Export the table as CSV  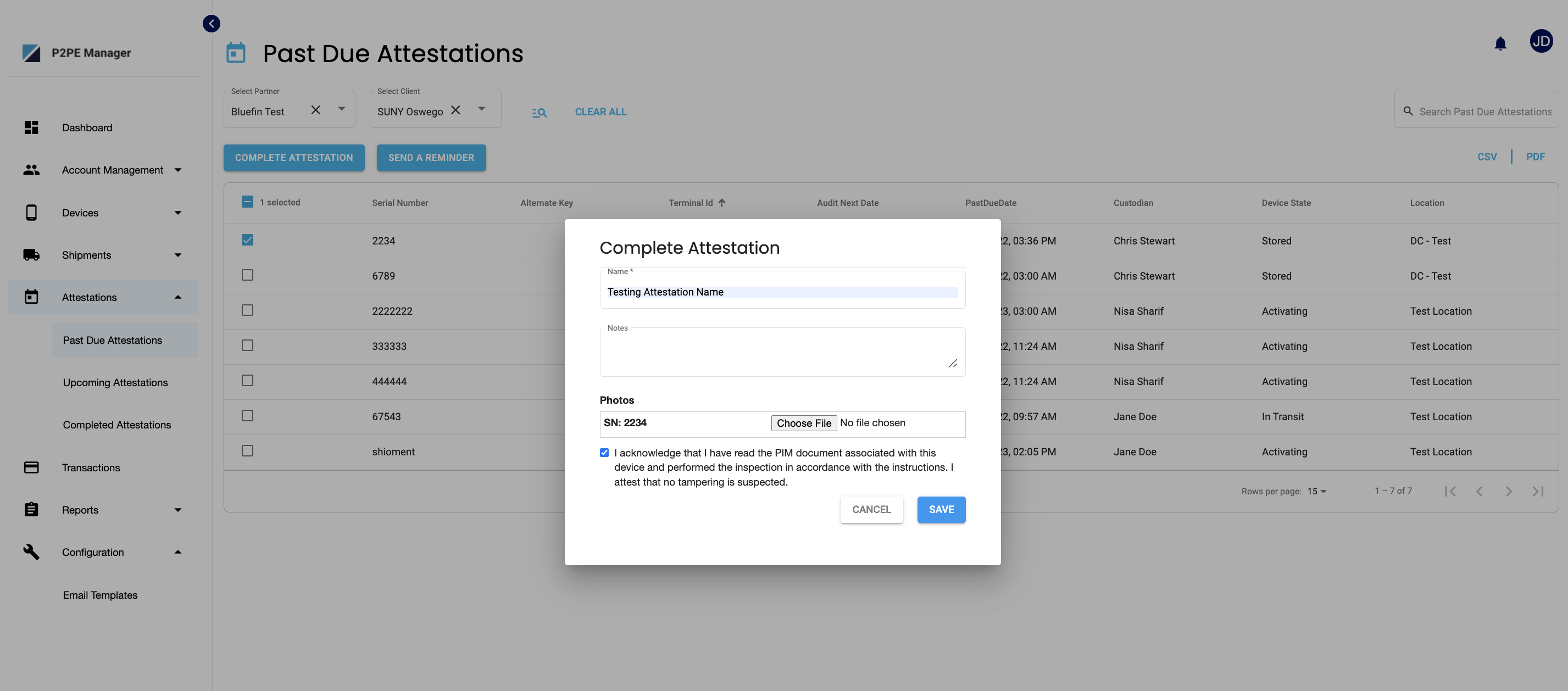(x=1488, y=157)
